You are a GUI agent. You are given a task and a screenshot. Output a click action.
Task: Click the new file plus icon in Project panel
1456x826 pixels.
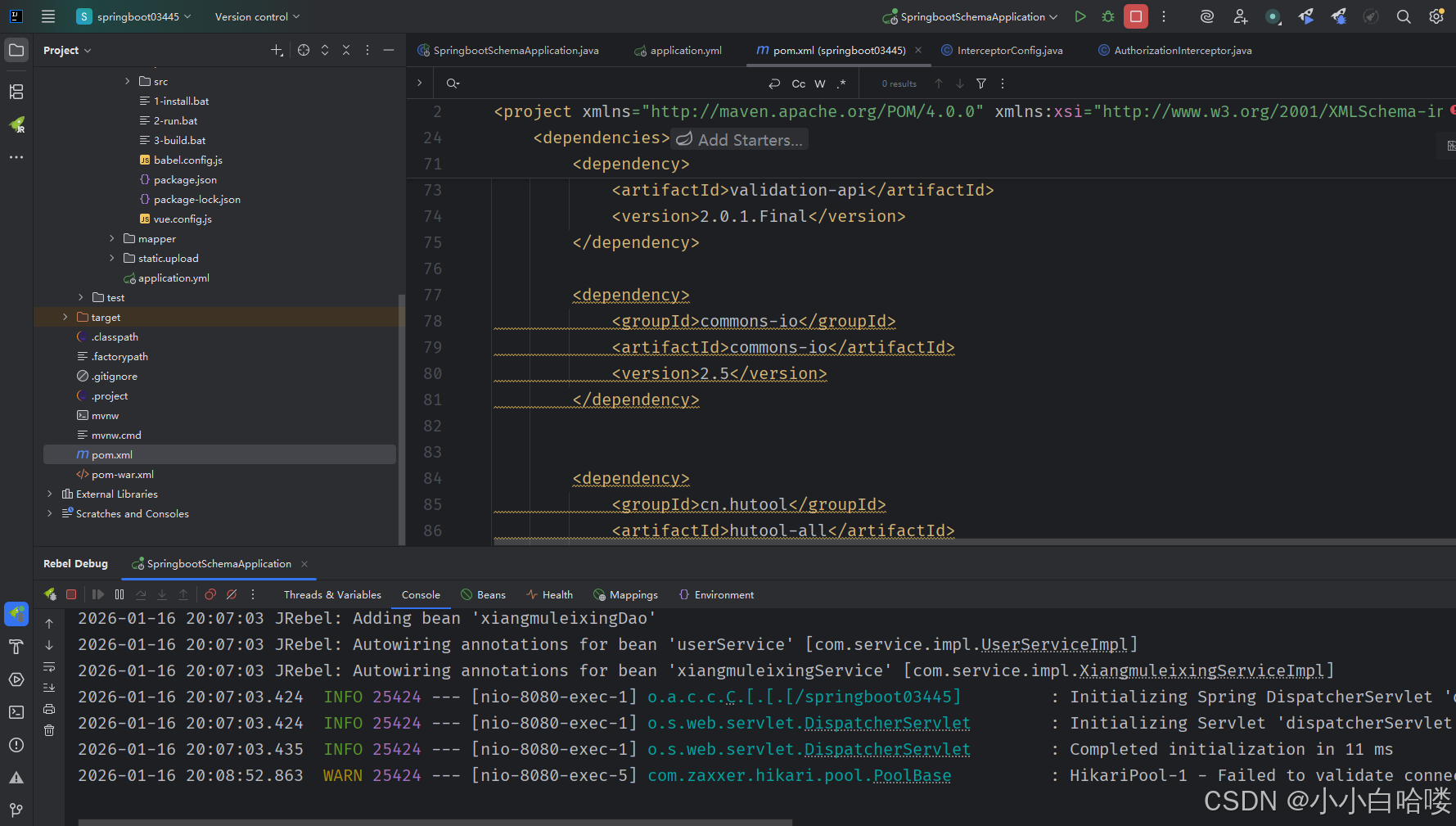click(277, 50)
